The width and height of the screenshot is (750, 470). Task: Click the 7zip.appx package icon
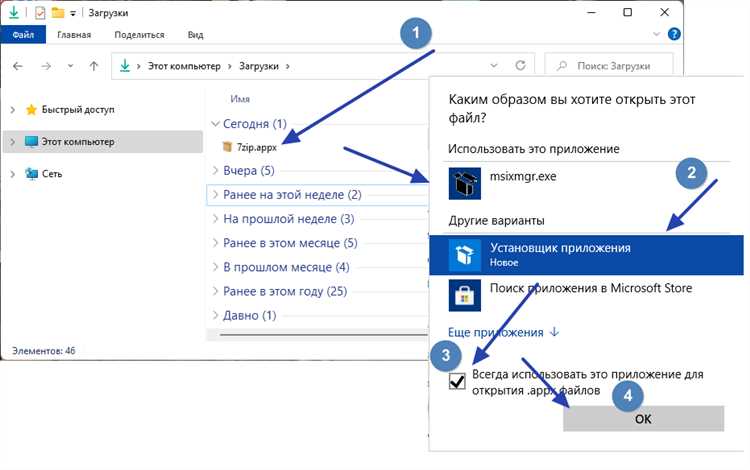click(227, 147)
